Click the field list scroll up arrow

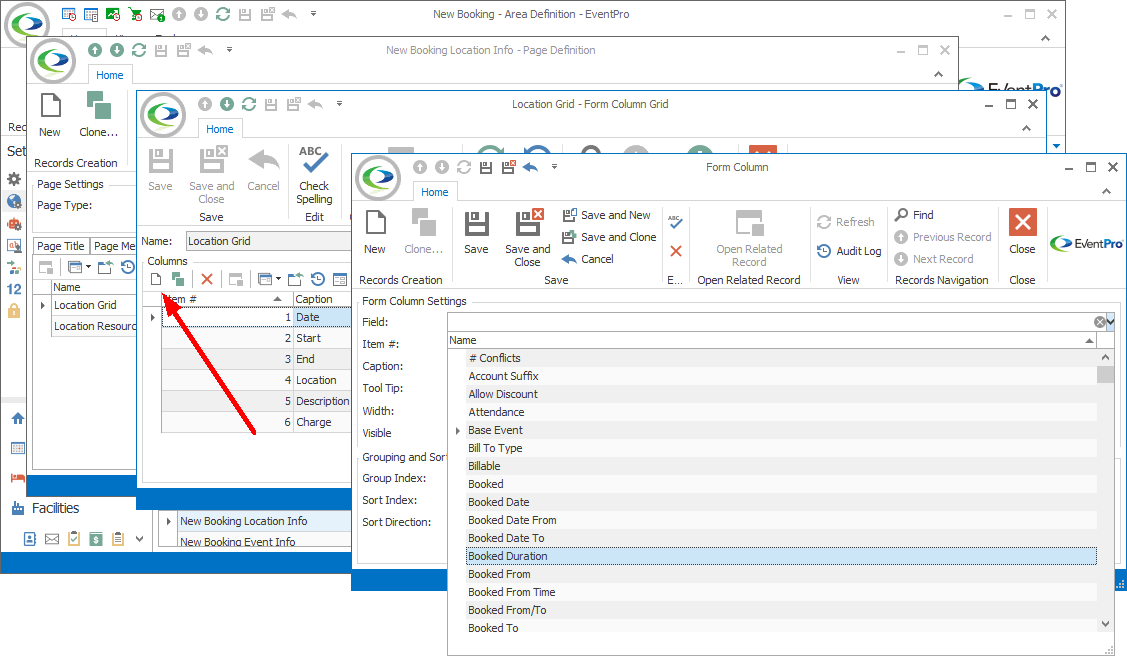click(x=1105, y=357)
